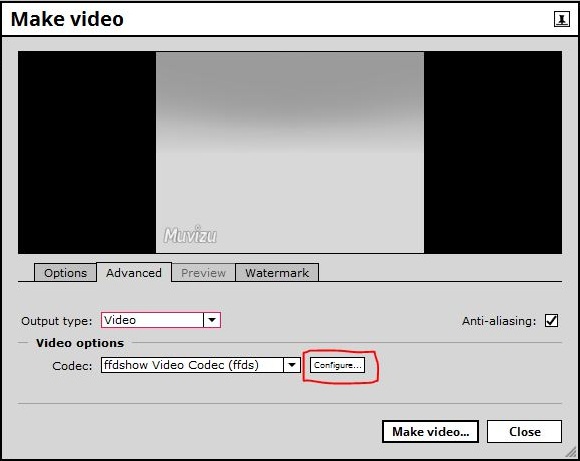Image resolution: width=580 pixels, height=461 pixels.
Task: Switch to the Options tab
Action: point(65,273)
